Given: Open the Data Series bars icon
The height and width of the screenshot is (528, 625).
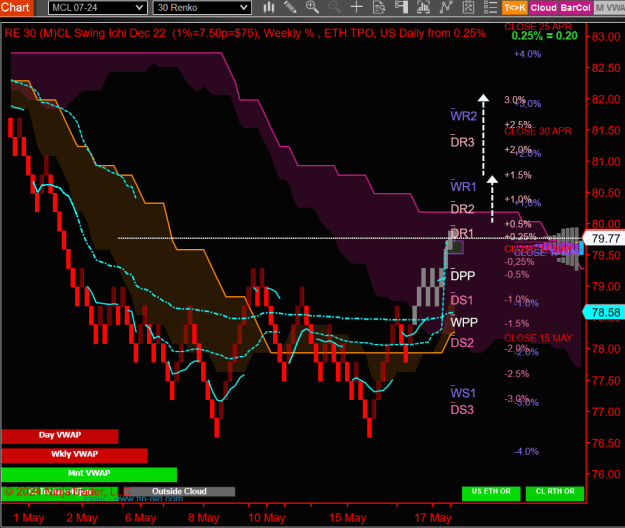Looking at the screenshot, I should pyautogui.click(x=423, y=7).
